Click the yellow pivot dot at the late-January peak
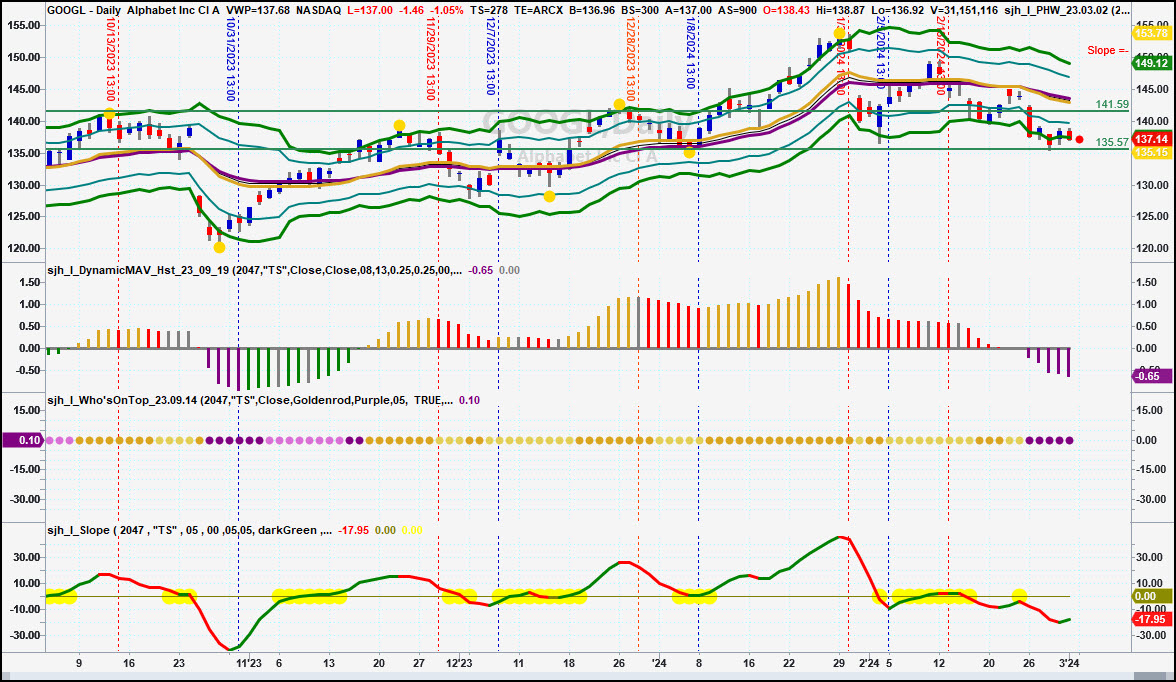This screenshot has width=1176, height=682. point(839,33)
